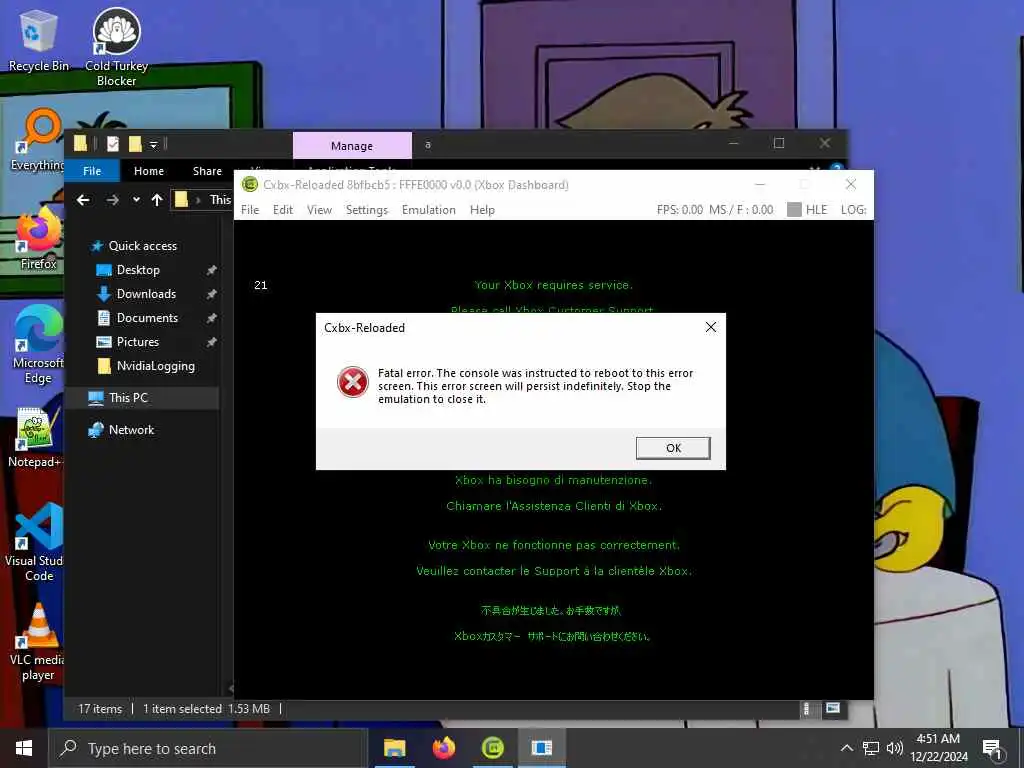Select the Notepad++ desktop shortcut

tap(35, 438)
